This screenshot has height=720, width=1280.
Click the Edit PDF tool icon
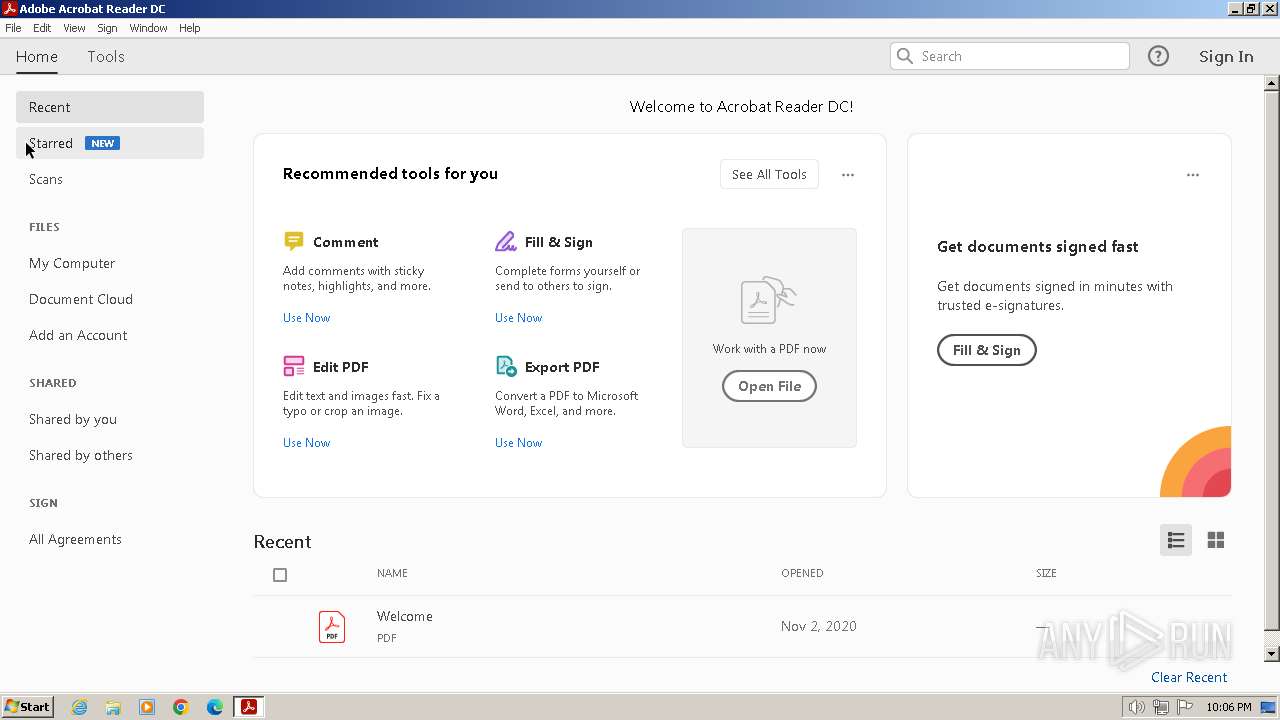point(294,366)
